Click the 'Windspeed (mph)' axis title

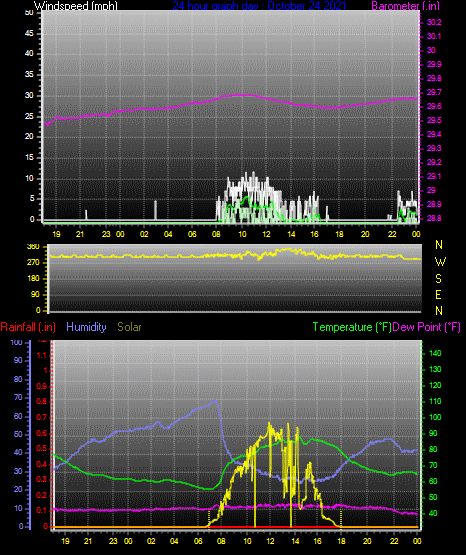pos(76,6)
